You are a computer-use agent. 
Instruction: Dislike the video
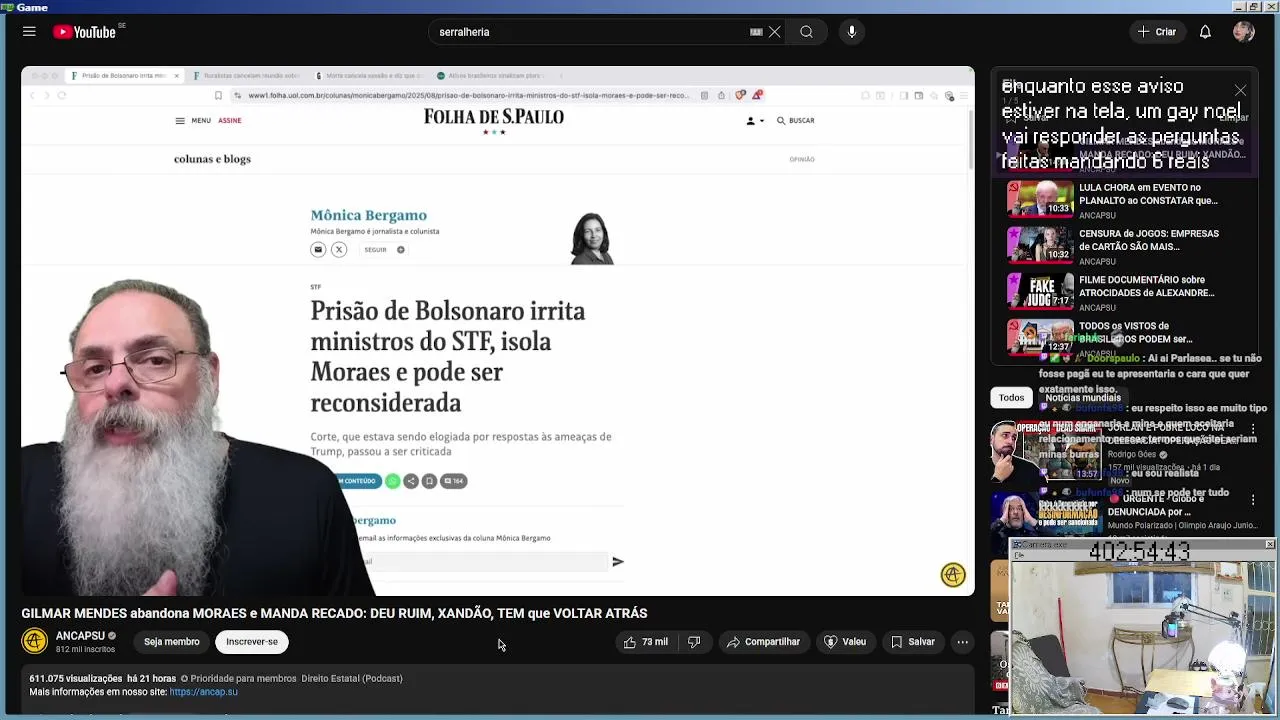click(694, 642)
